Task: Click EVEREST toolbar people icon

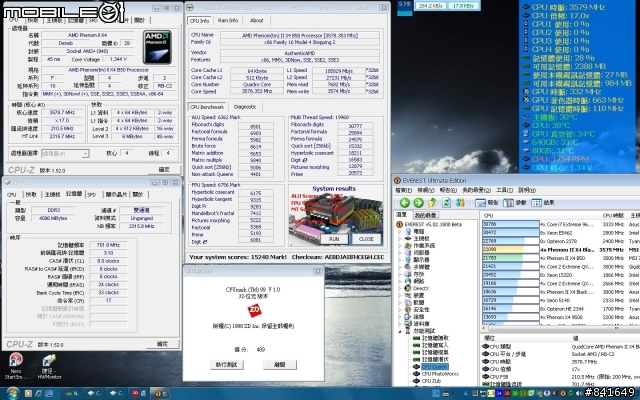Action: coord(460,202)
